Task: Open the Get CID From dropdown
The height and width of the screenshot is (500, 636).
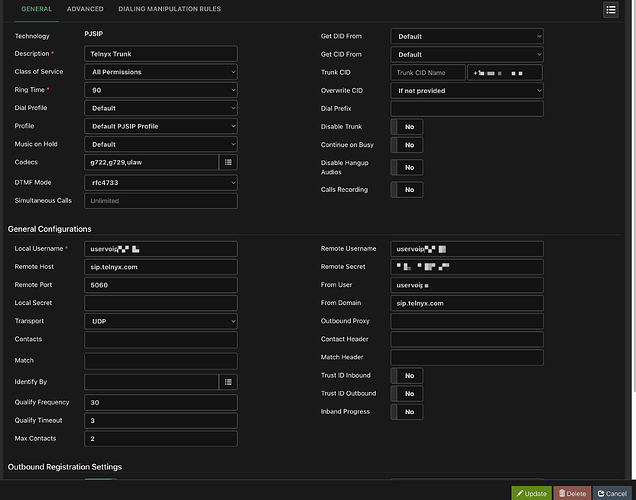Action: click(467, 54)
